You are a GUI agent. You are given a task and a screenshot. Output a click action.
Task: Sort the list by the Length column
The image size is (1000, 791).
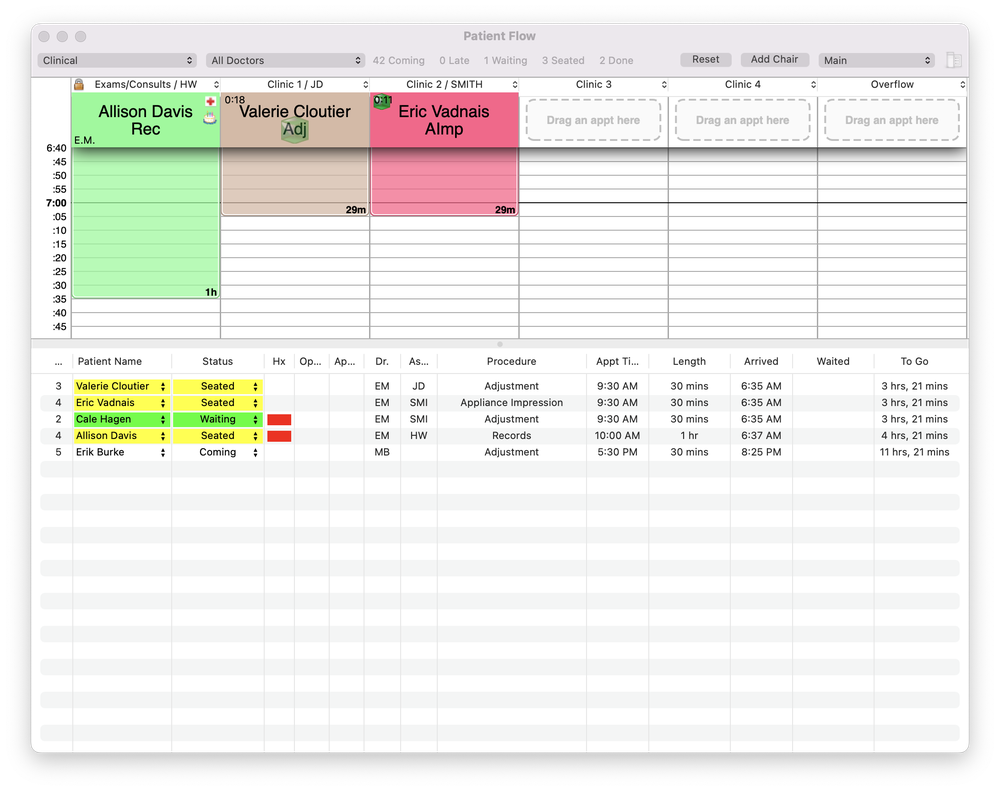tap(689, 362)
